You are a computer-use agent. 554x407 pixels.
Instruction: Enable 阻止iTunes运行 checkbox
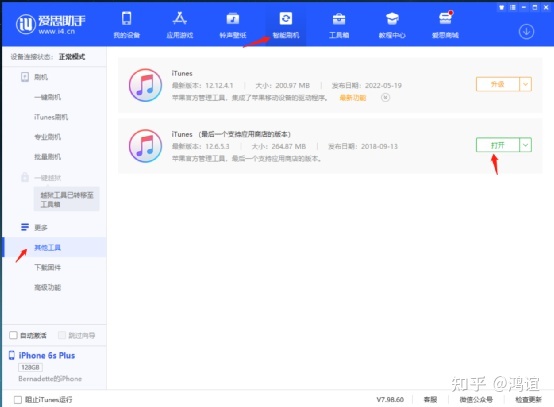pyautogui.click(x=18, y=400)
